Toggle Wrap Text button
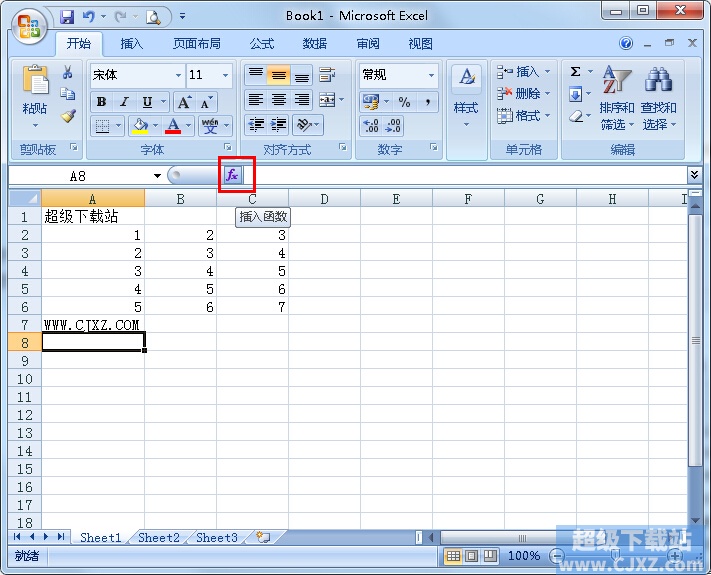The width and height of the screenshot is (711, 575). [x=327, y=74]
